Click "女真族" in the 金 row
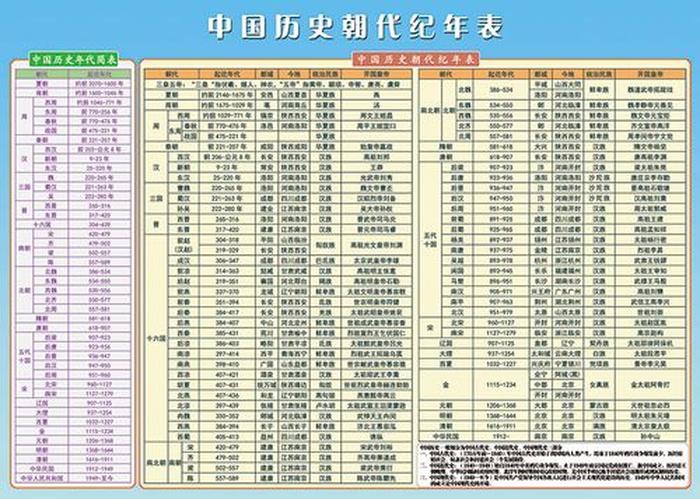 point(599,385)
